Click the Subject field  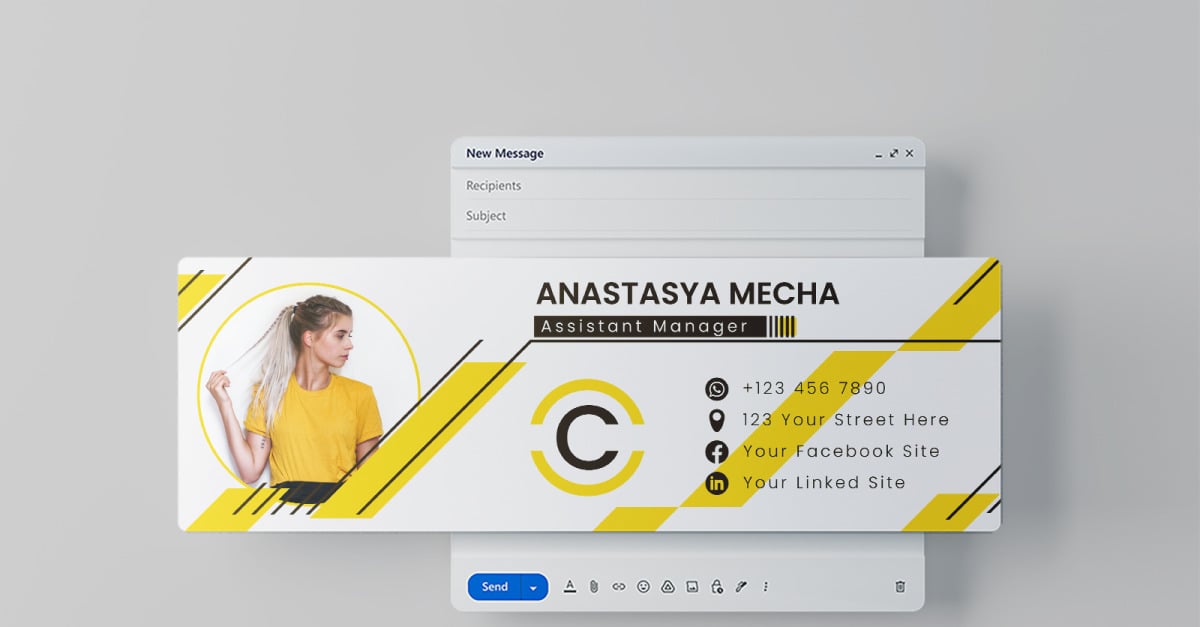tap(600, 216)
